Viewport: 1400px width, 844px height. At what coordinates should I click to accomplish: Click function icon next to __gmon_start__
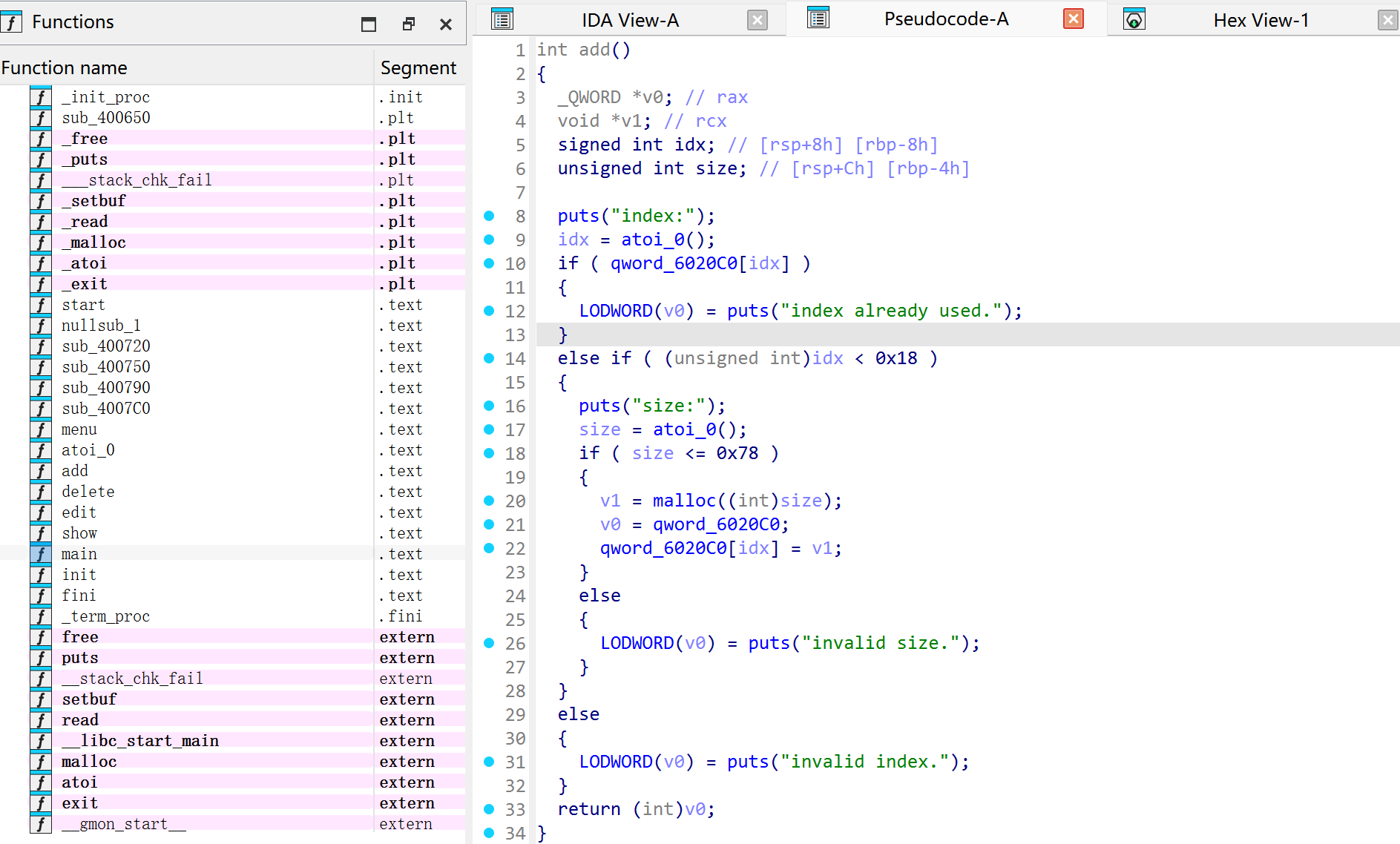[41, 824]
